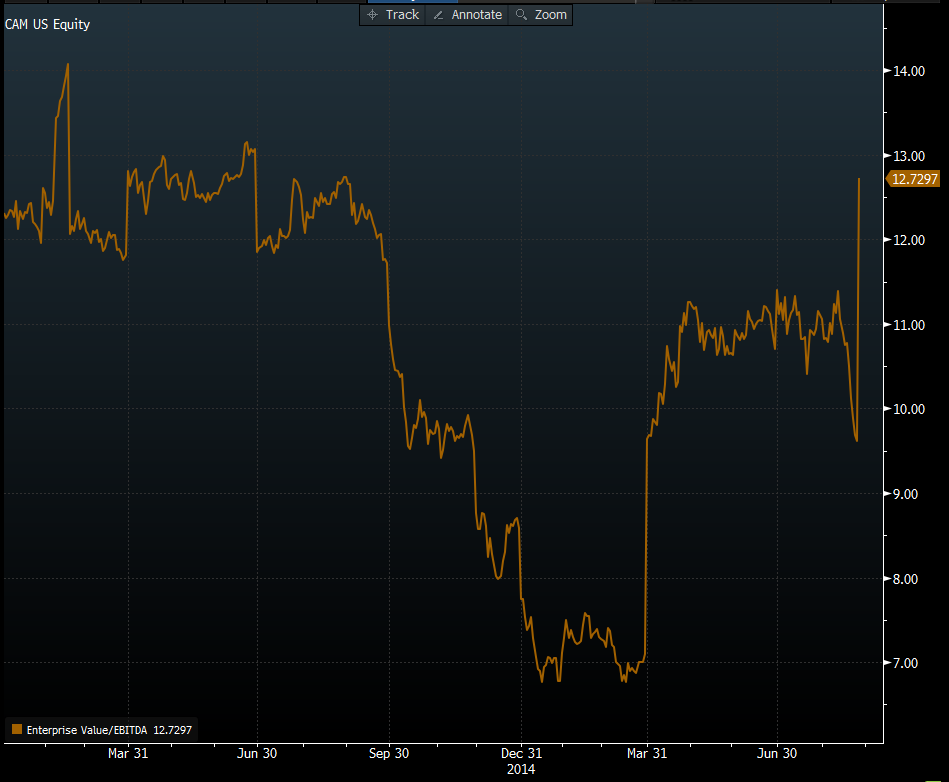Click the leftmost Mar 31 date label
949x782 pixels.
pyautogui.click(x=128, y=753)
